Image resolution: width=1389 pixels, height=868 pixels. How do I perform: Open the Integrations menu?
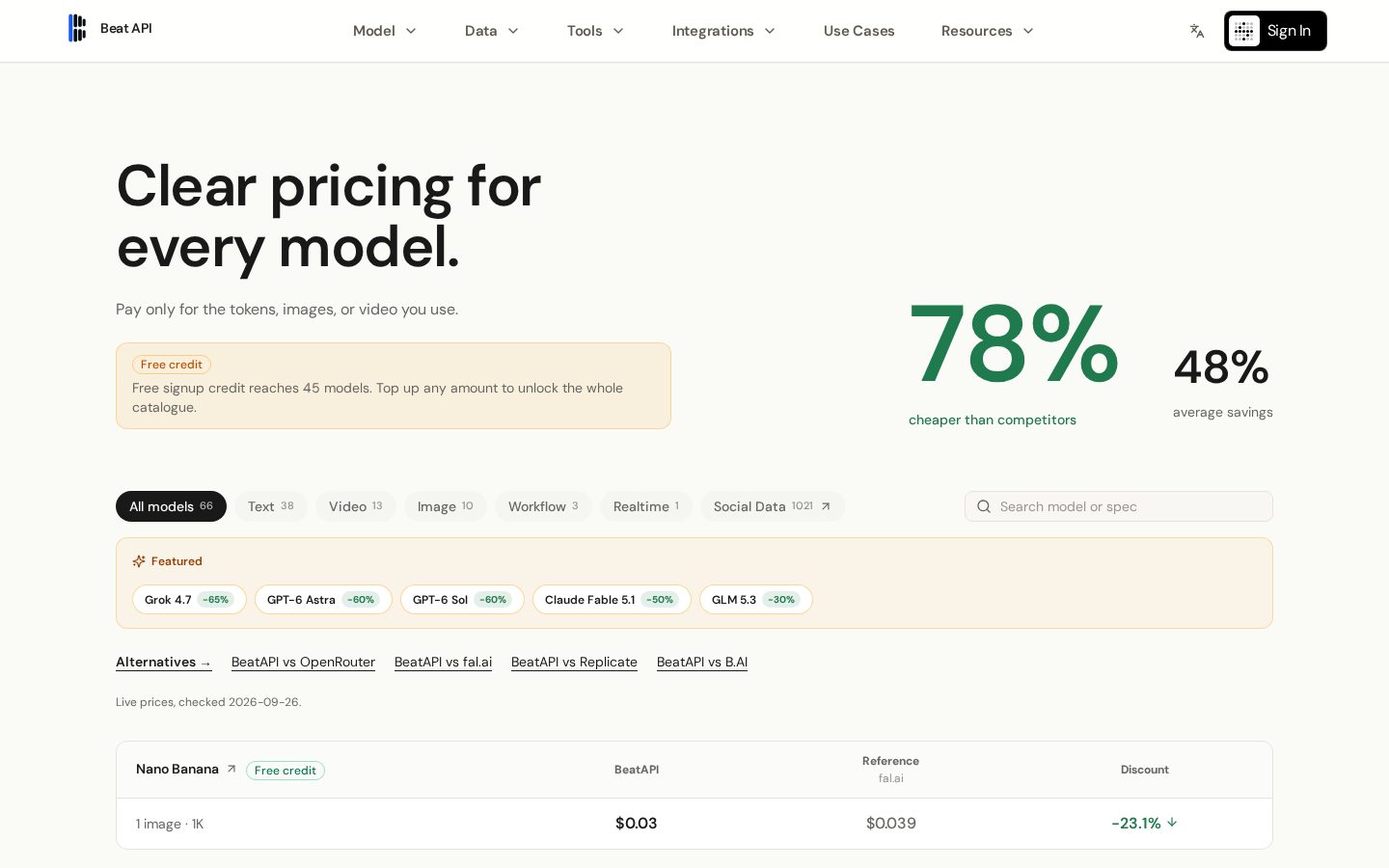723,31
